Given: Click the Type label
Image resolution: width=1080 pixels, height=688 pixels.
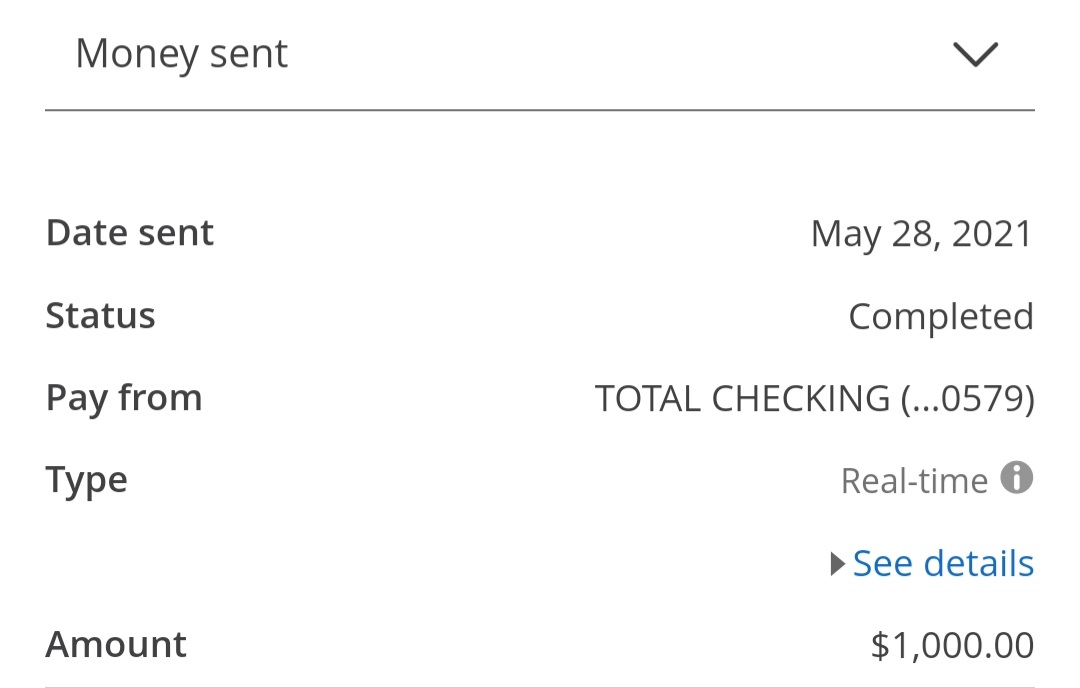Looking at the screenshot, I should (x=87, y=481).
